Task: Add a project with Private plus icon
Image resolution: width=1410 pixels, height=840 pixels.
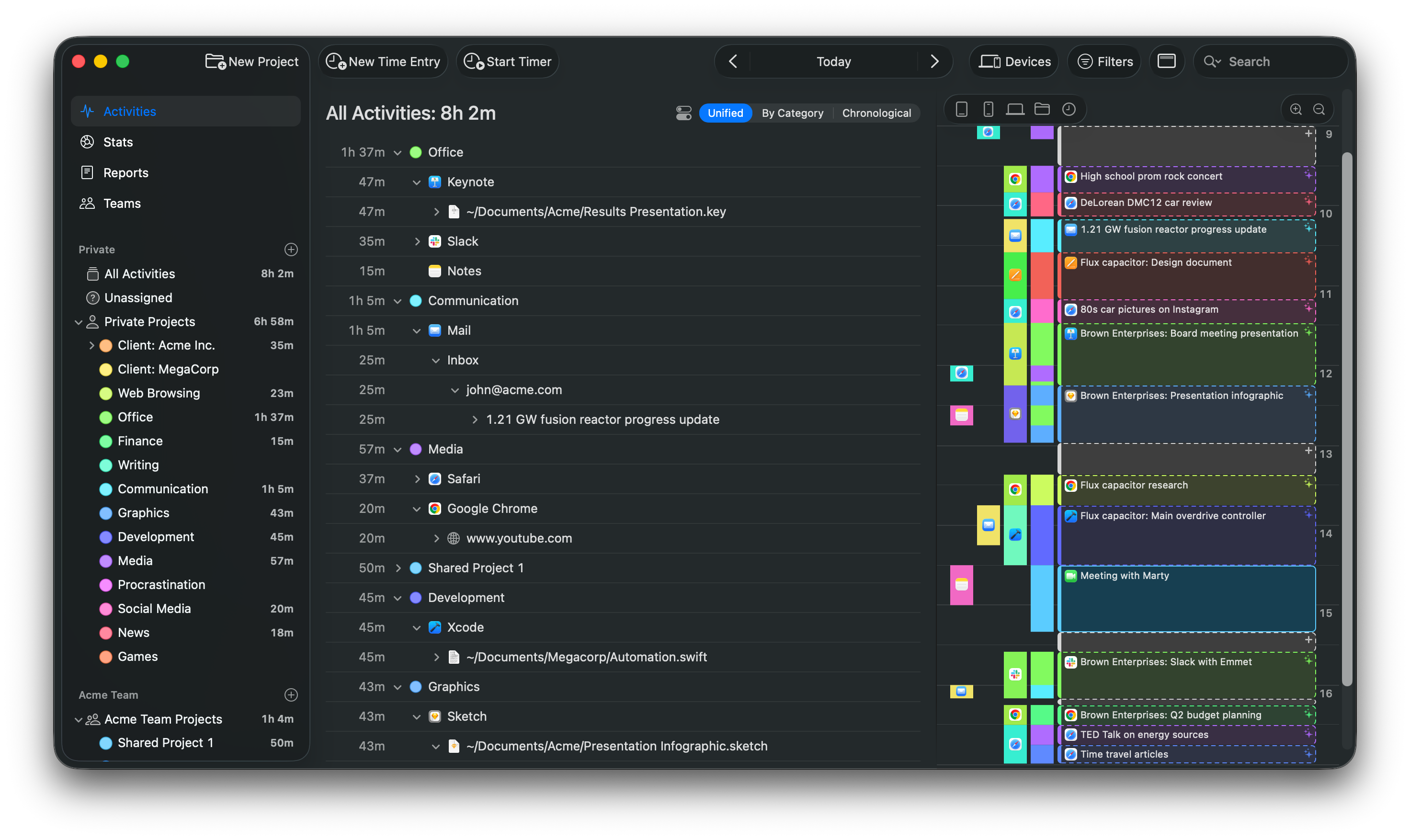Action: pyautogui.click(x=291, y=250)
